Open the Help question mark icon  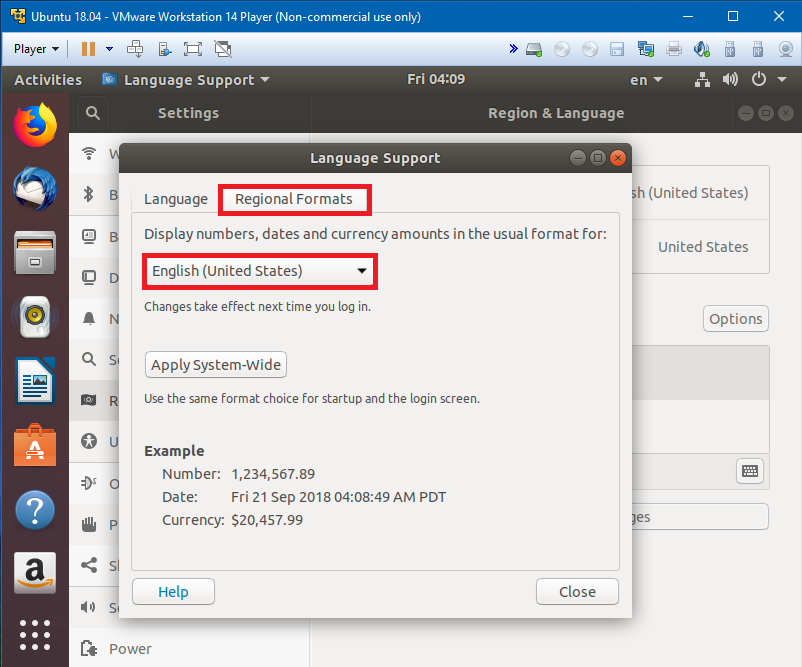(x=35, y=509)
